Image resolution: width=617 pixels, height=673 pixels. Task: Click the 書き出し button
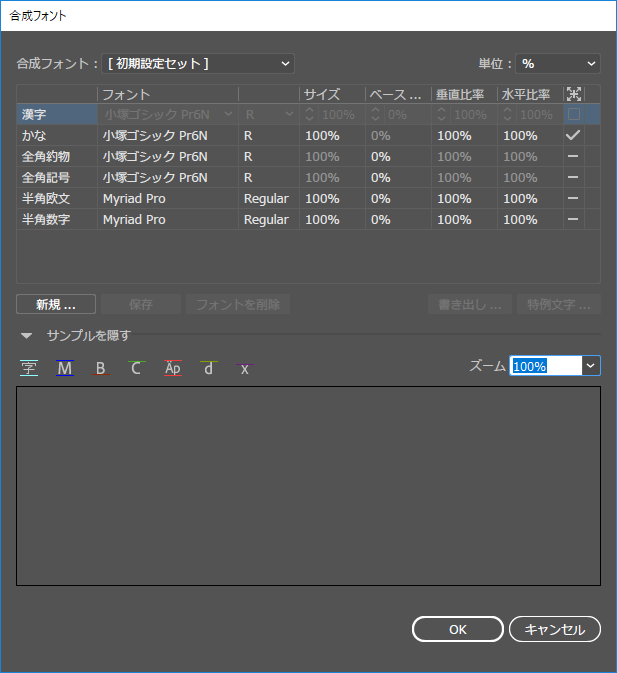click(470, 304)
